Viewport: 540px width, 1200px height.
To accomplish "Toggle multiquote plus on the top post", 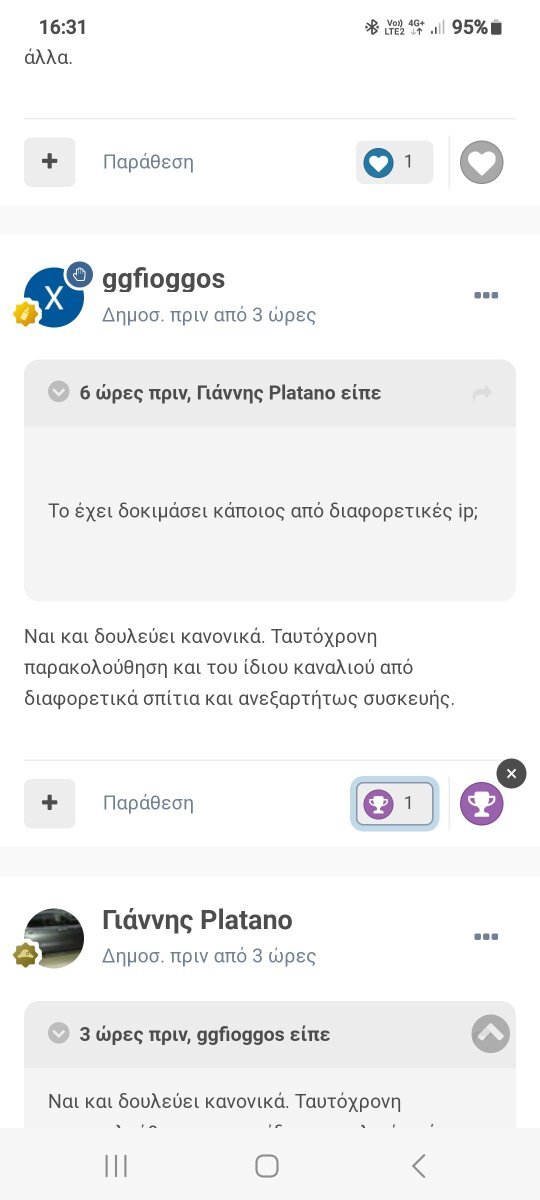I will pyautogui.click(x=50, y=162).
